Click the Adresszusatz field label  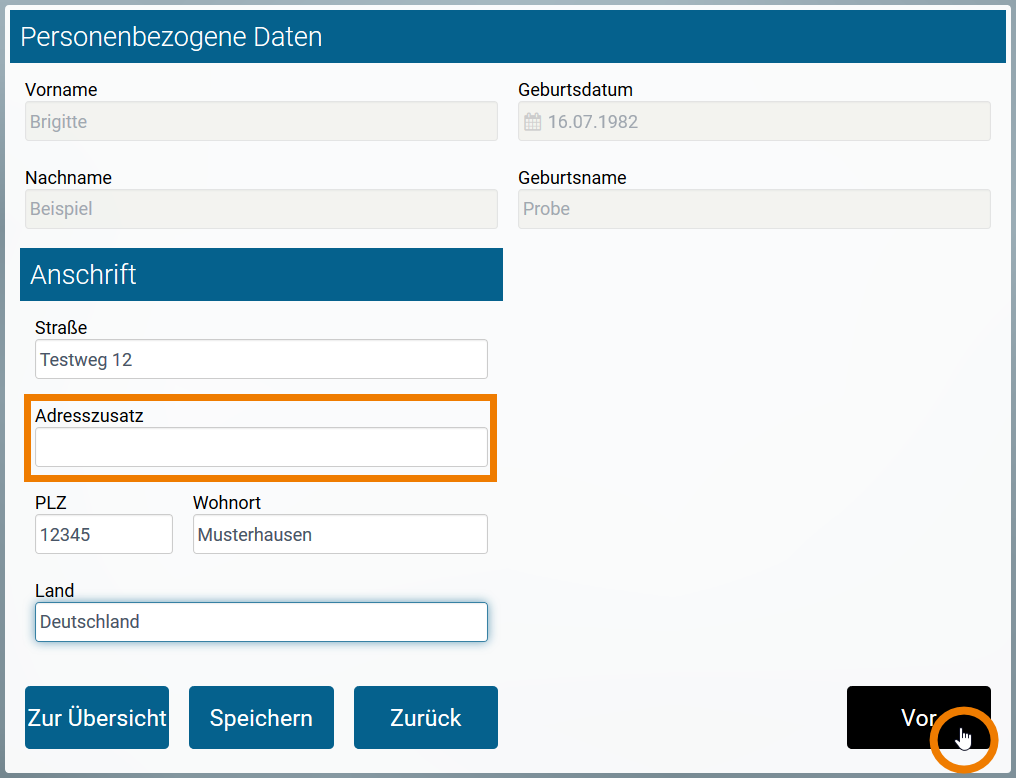click(87, 415)
